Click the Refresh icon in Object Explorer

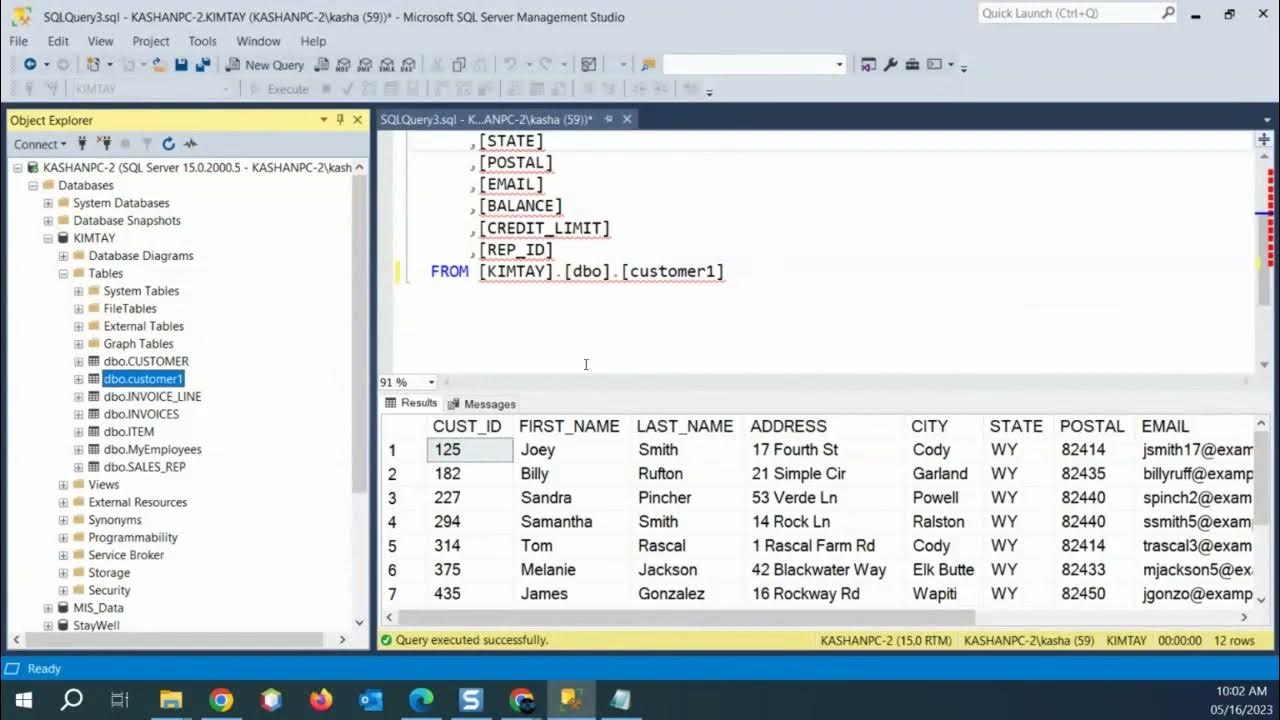click(x=168, y=144)
